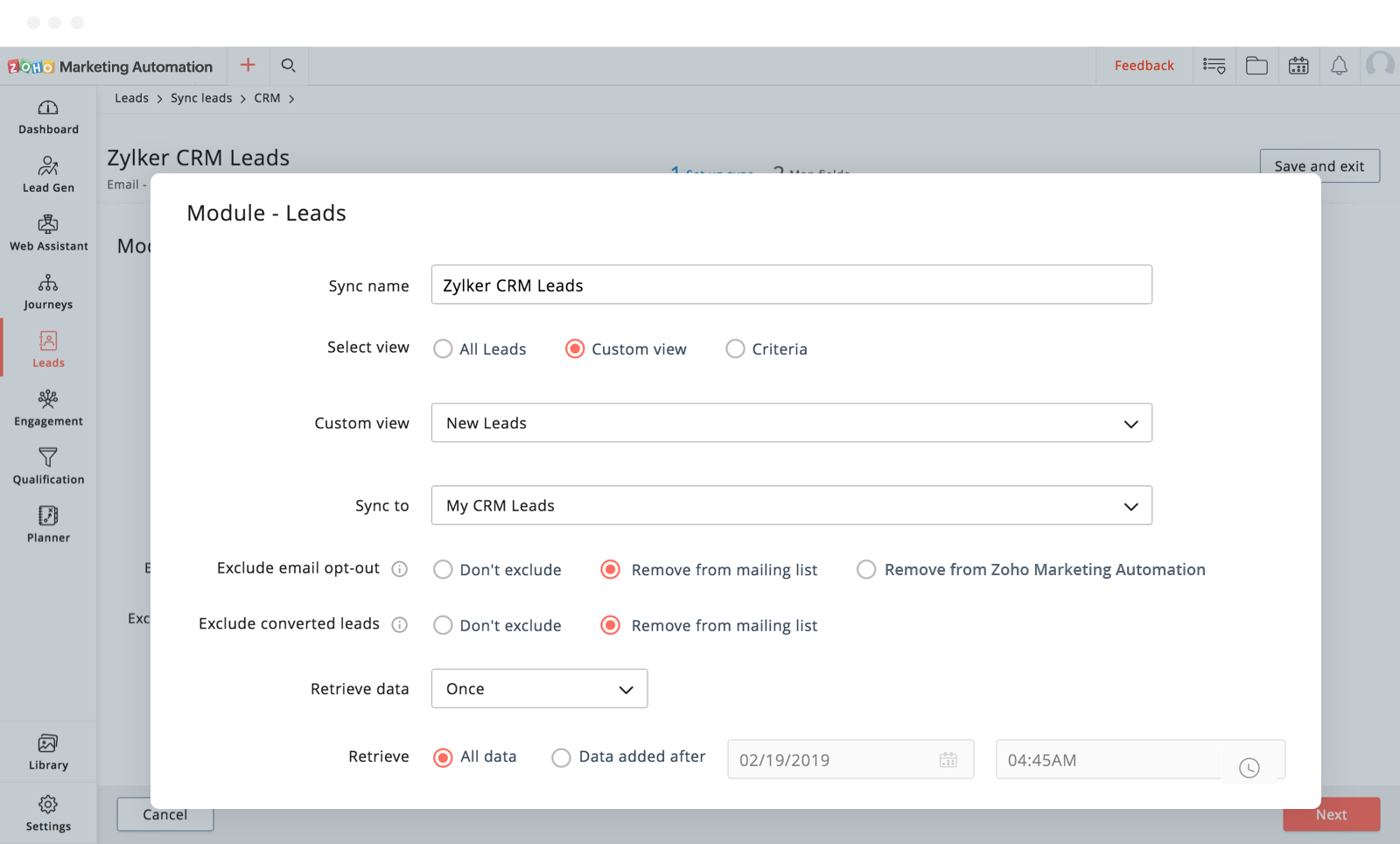Click the Sync name input field

[x=791, y=285]
